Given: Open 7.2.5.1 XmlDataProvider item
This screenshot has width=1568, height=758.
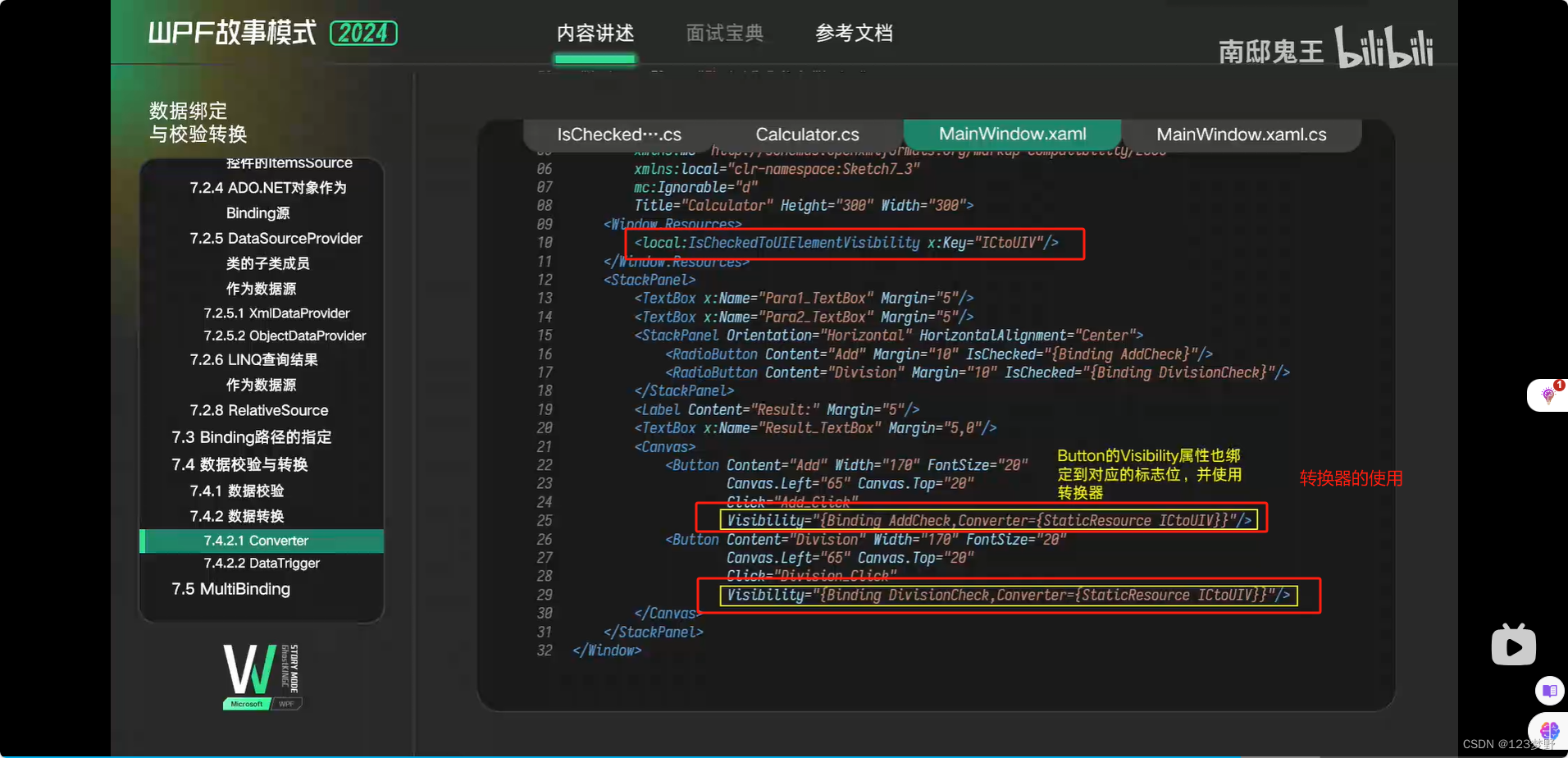Looking at the screenshot, I should (x=276, y=313).
